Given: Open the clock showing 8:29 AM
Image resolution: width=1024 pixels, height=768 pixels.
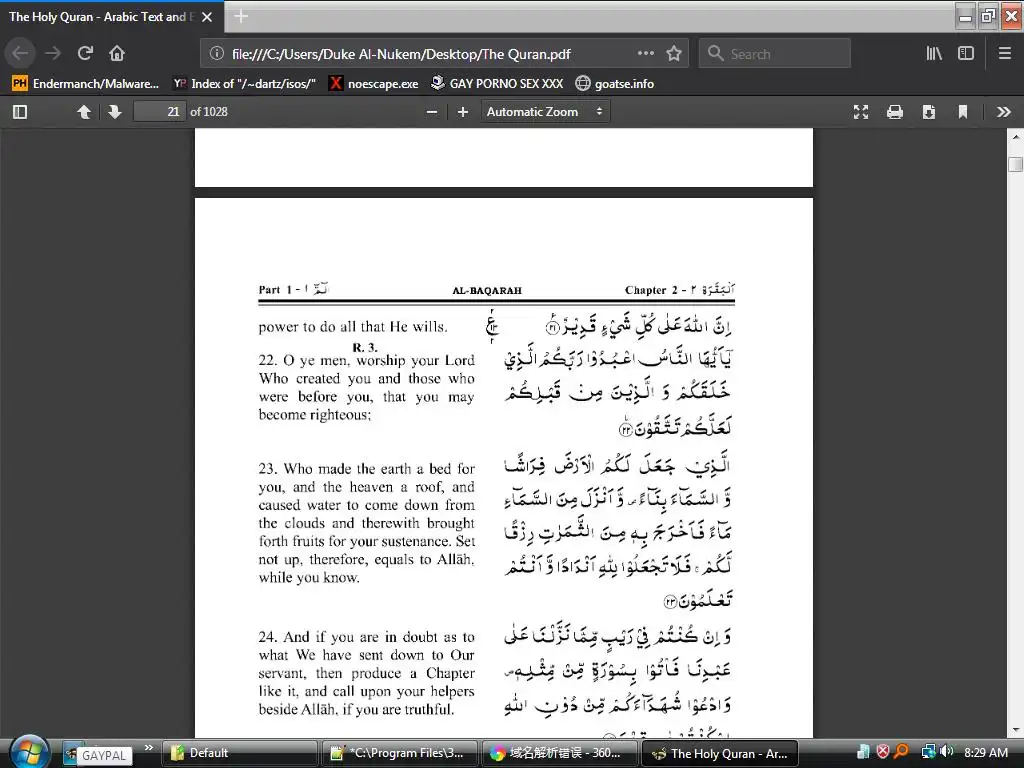Looking at the screenshot, I should coord(985,752).
